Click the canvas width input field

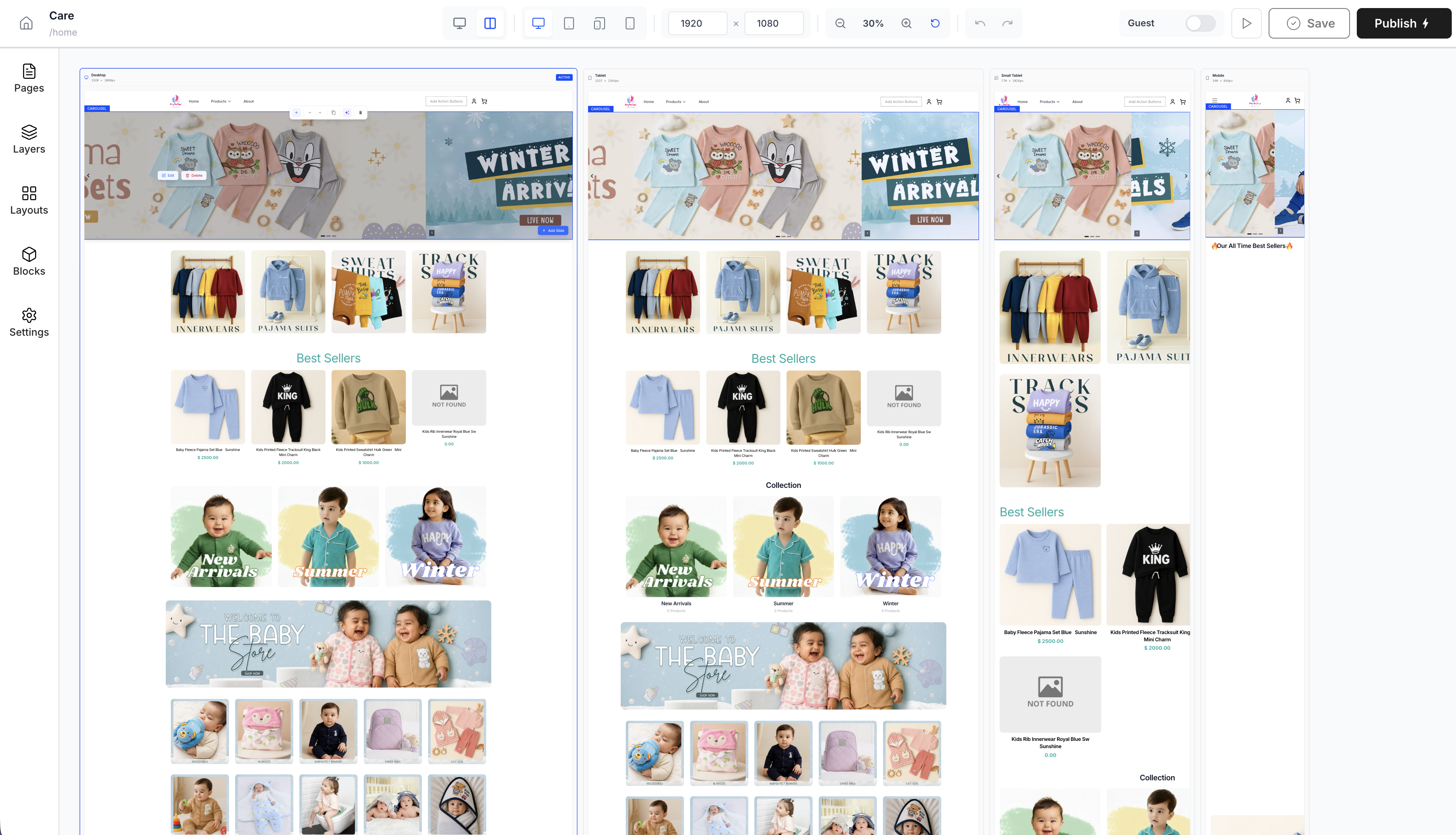(697, 23)
